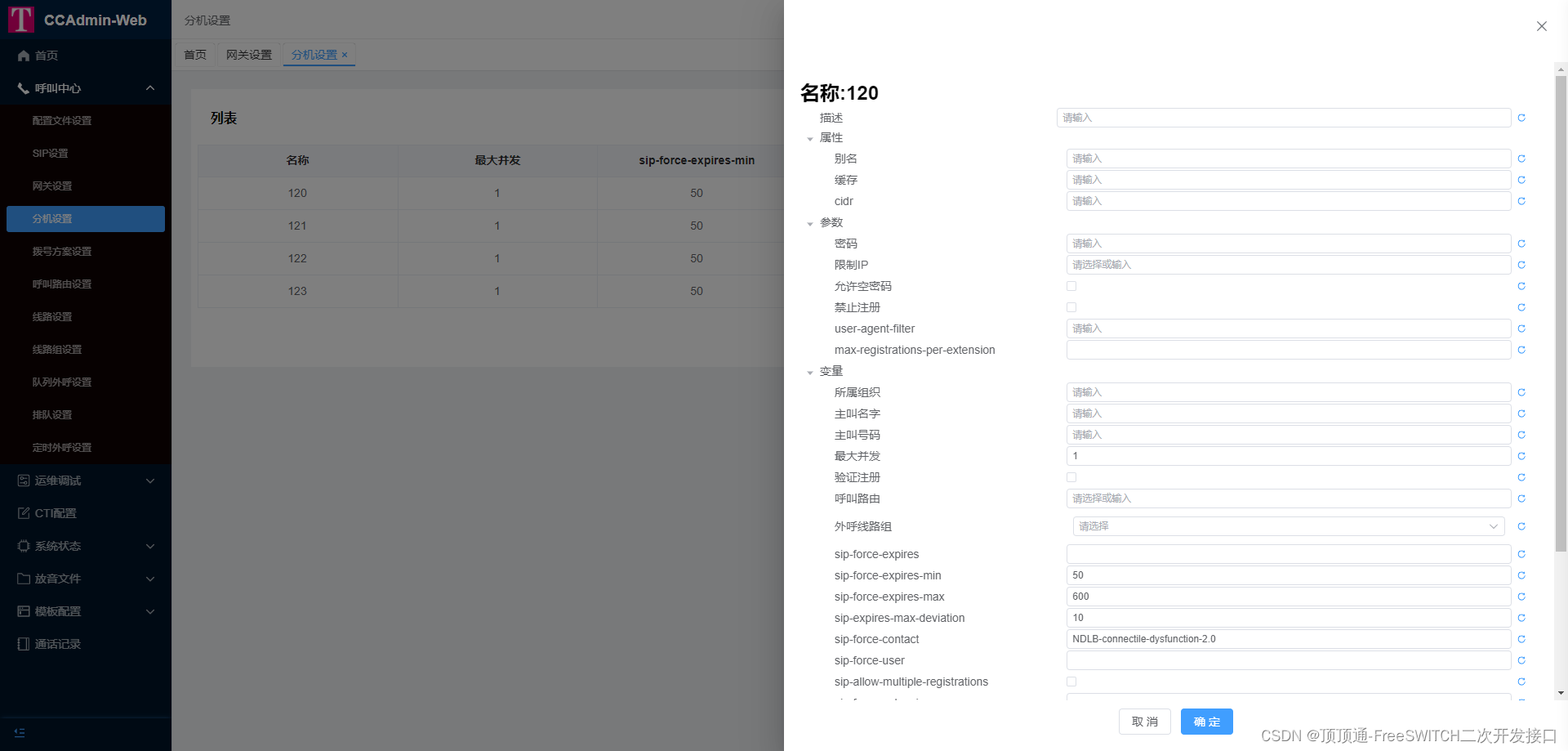This screenshot has height=751, width=1568.
Task: Click the reset icon beside 所属组织 field
Action: click(x=1521, y=392)
